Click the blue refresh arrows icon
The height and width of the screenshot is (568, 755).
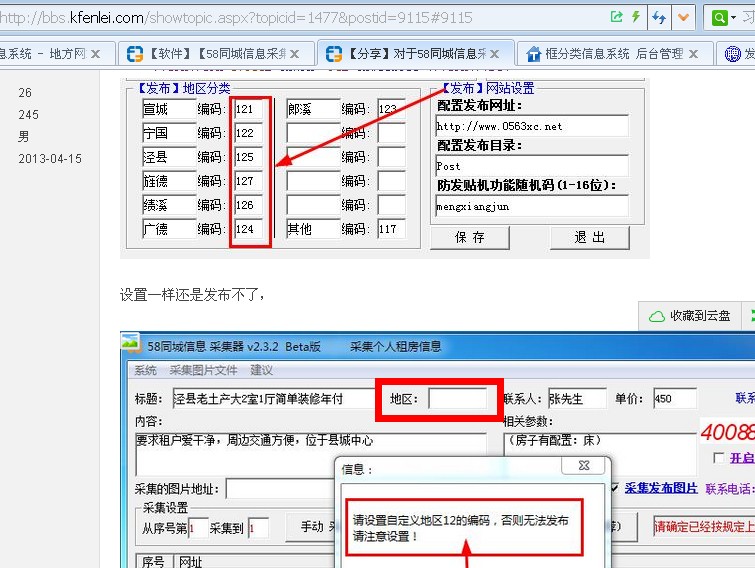point(659,17)
